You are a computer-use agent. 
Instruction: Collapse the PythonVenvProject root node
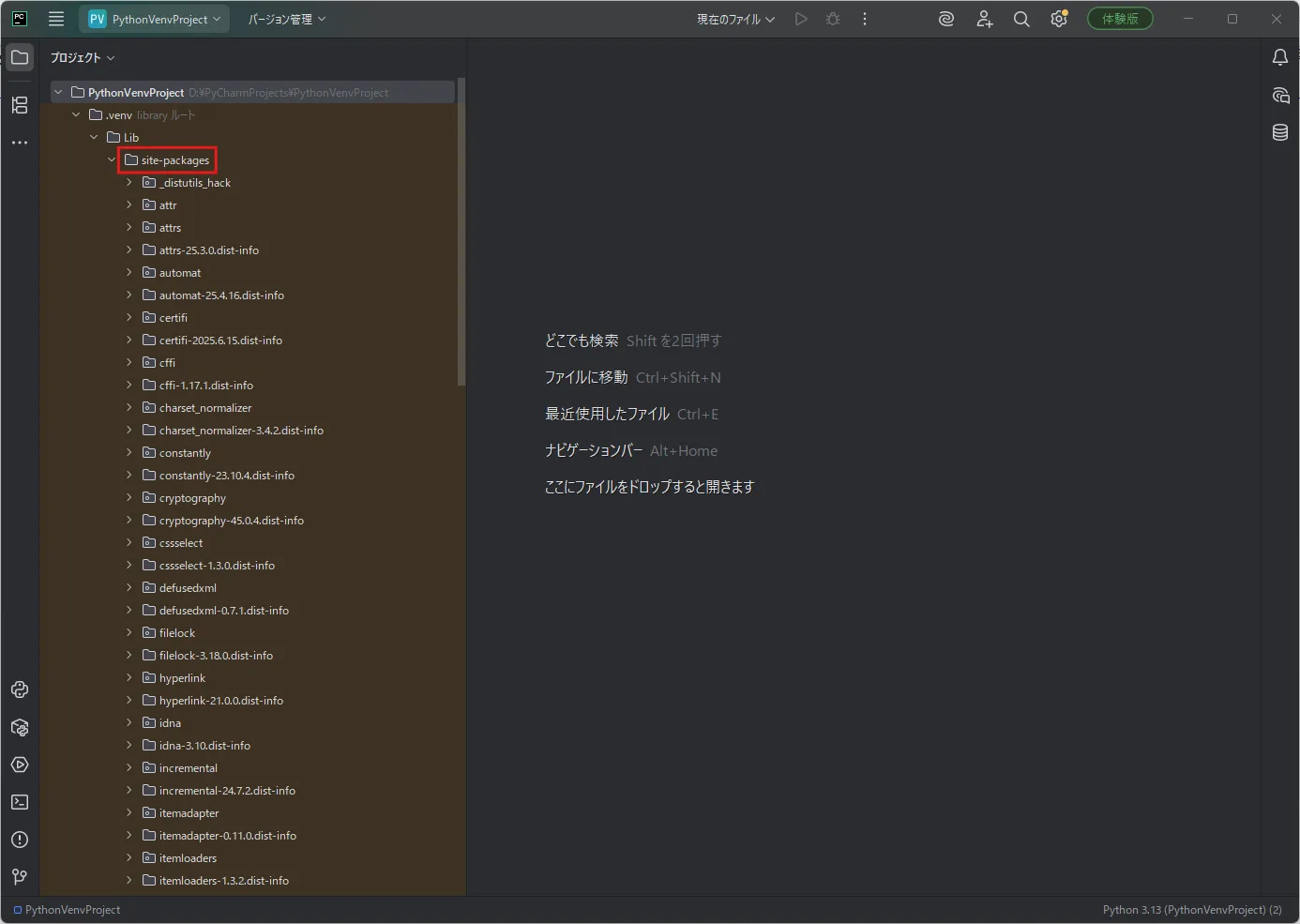(x=58, y=92)
